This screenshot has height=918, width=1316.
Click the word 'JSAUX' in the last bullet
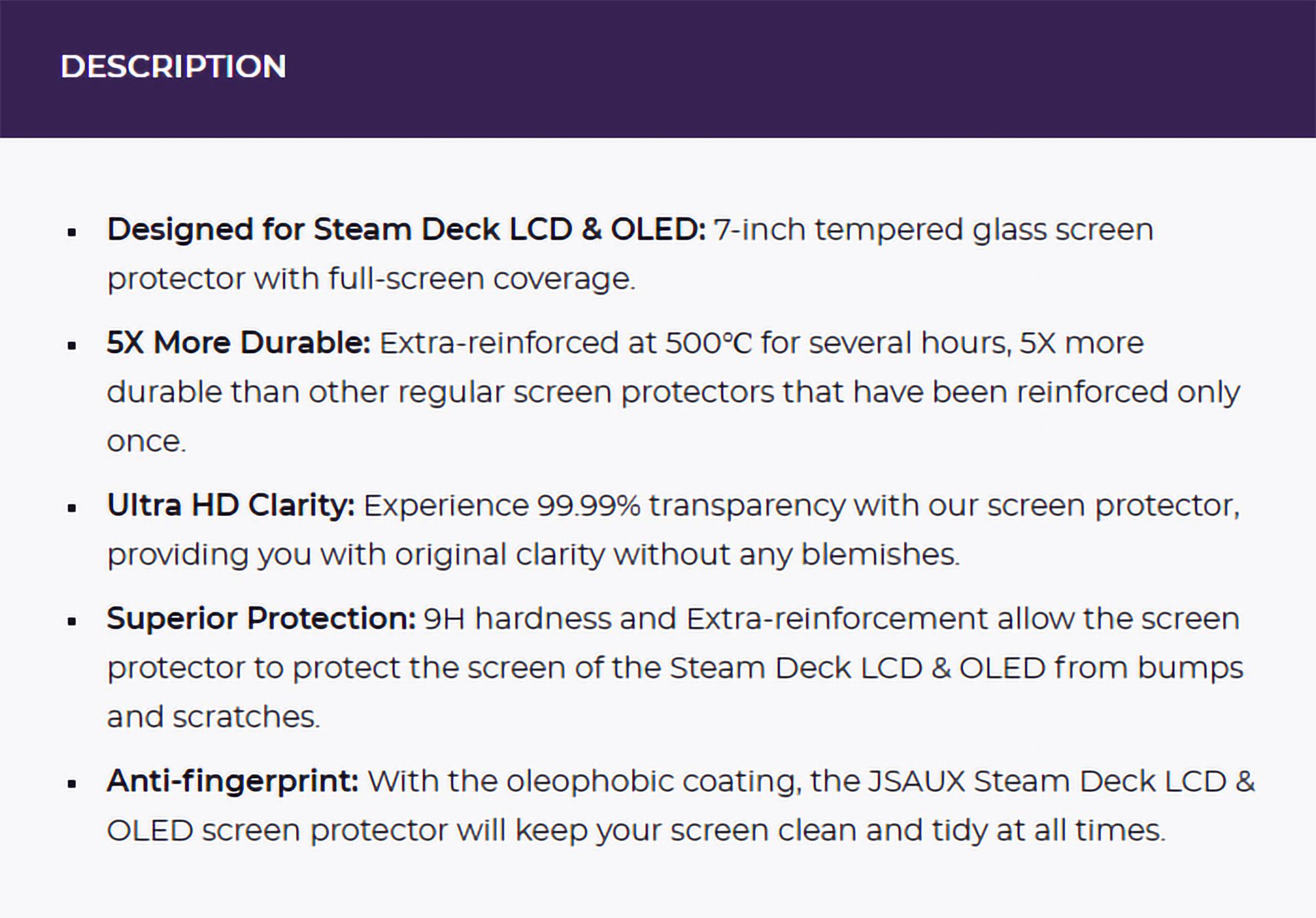(x=916, y=781)
